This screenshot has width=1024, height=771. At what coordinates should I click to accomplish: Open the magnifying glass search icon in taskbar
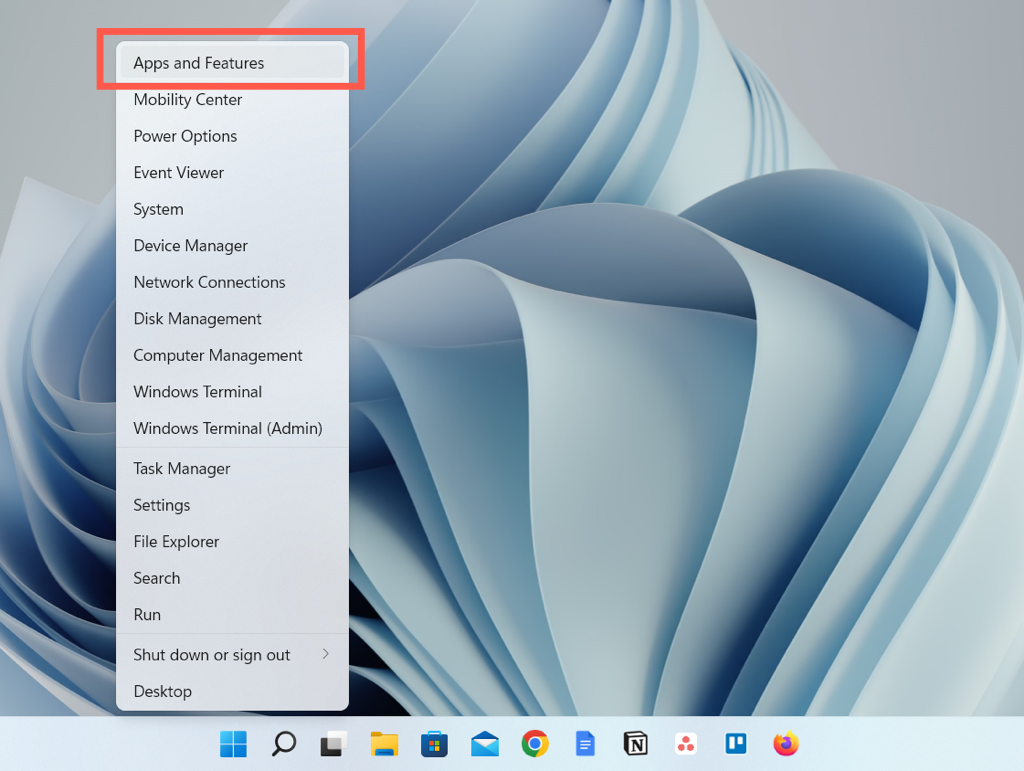pos(284,744)
